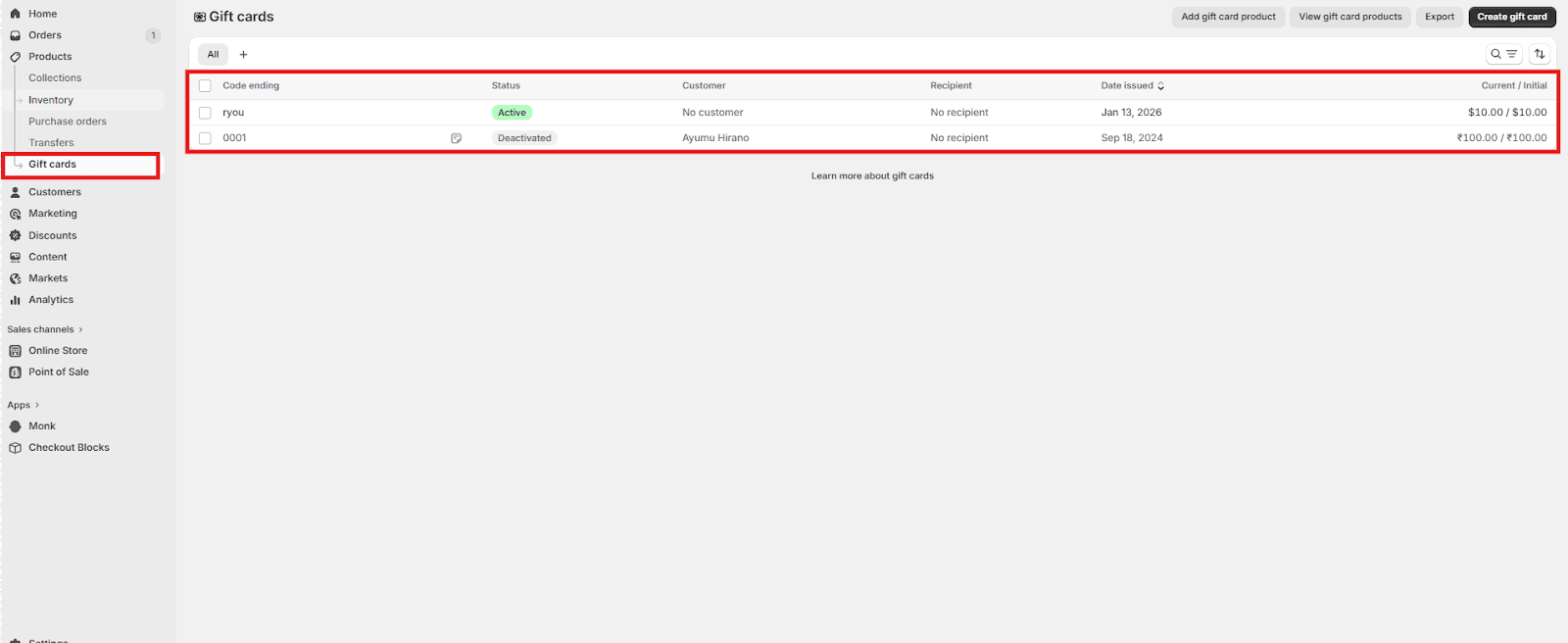Screen dimensions: 1568x643
Task: Click the Online Store storefront icon
Action: pyautogui.click(x=15, y=351)
